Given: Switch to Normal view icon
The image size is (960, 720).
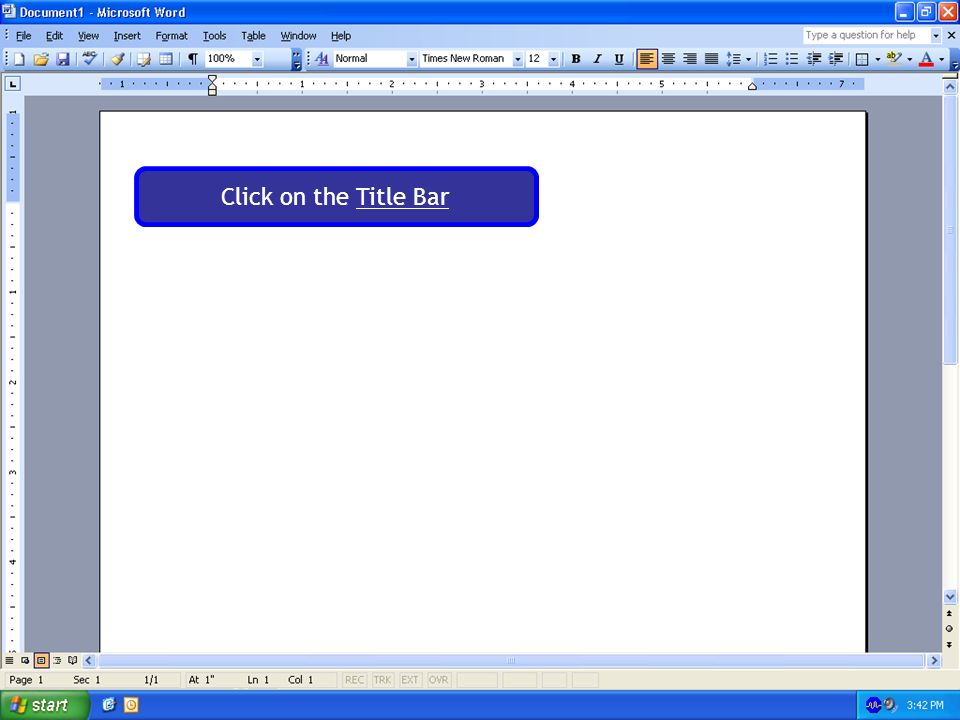Looking at the screenshot, I should point(9,661).
